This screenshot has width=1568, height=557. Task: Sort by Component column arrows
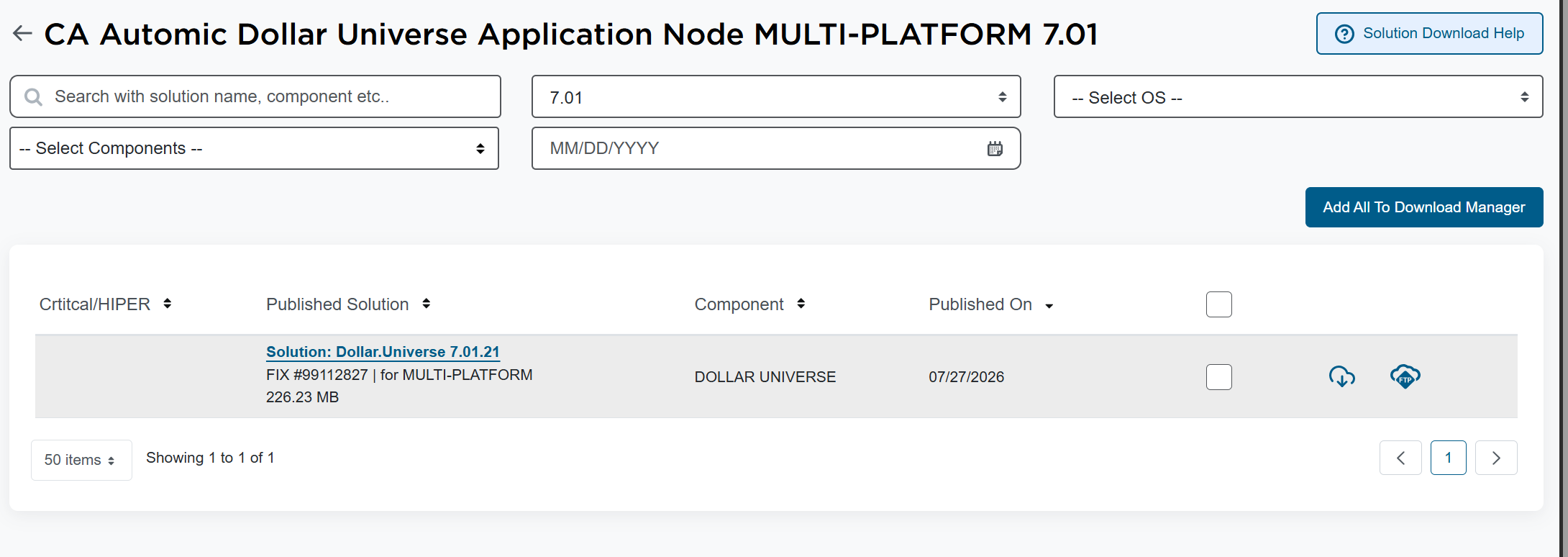[801, 304]
